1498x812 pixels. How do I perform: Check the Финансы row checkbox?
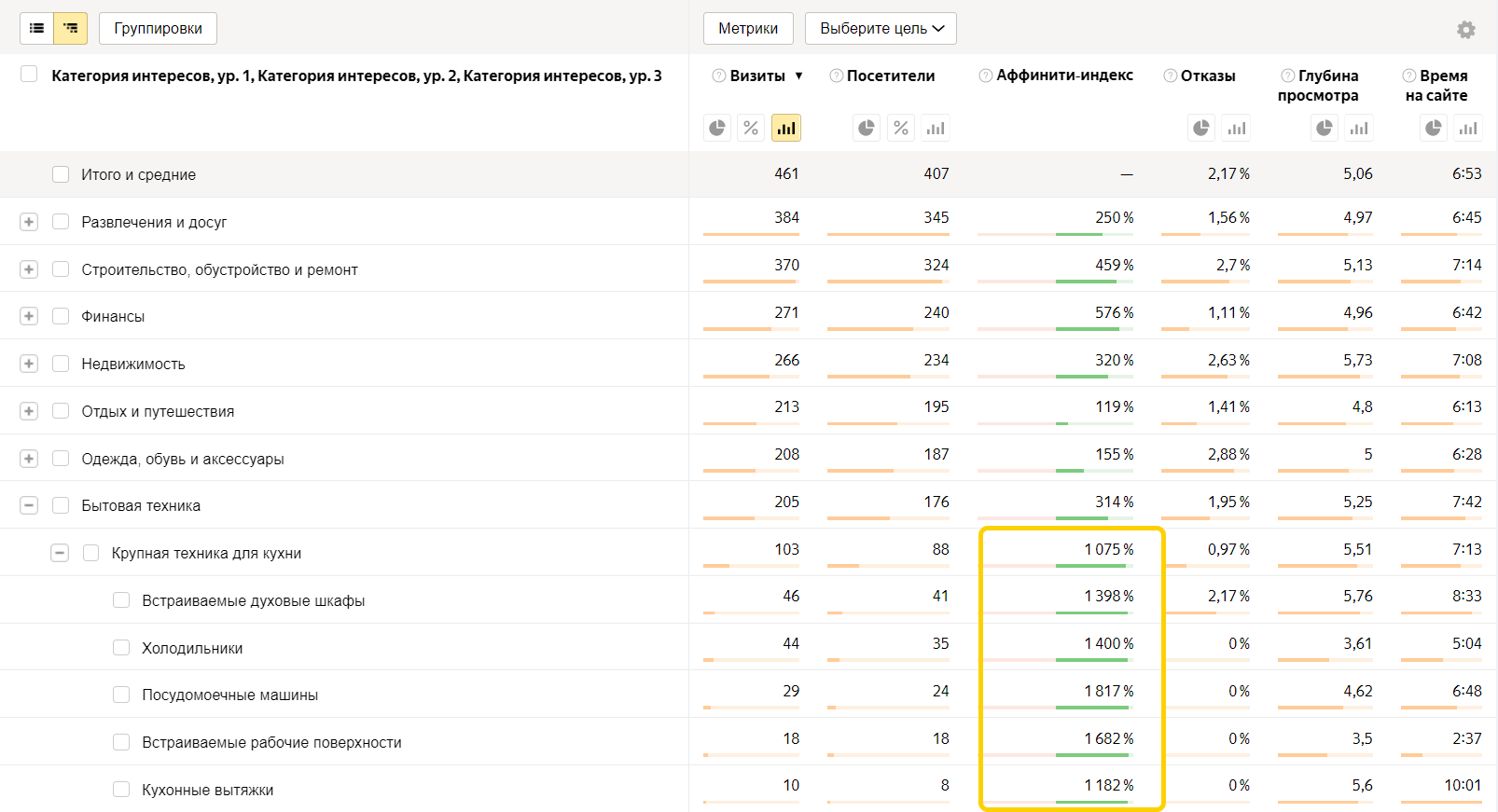(x=62, y=316)
